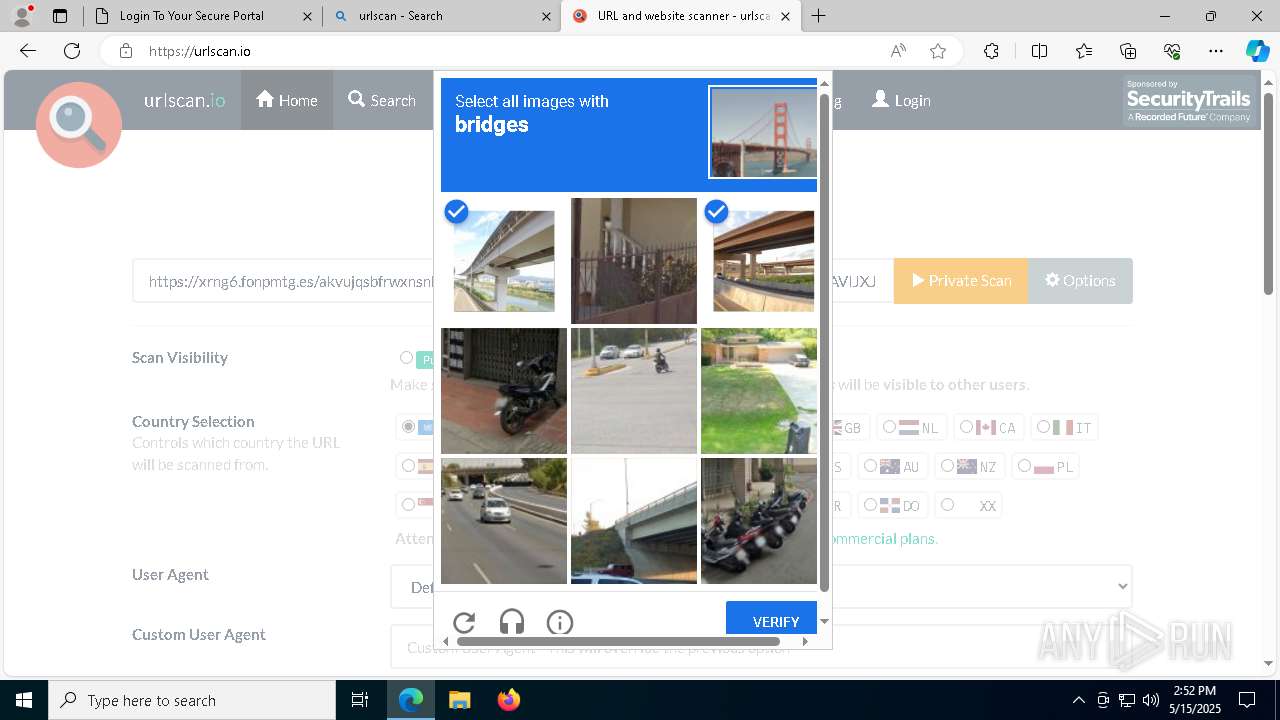The height and width of the screenshot is (720, 1280).
Task: Open the Windows Start menu
Action: tap(24, 700)
